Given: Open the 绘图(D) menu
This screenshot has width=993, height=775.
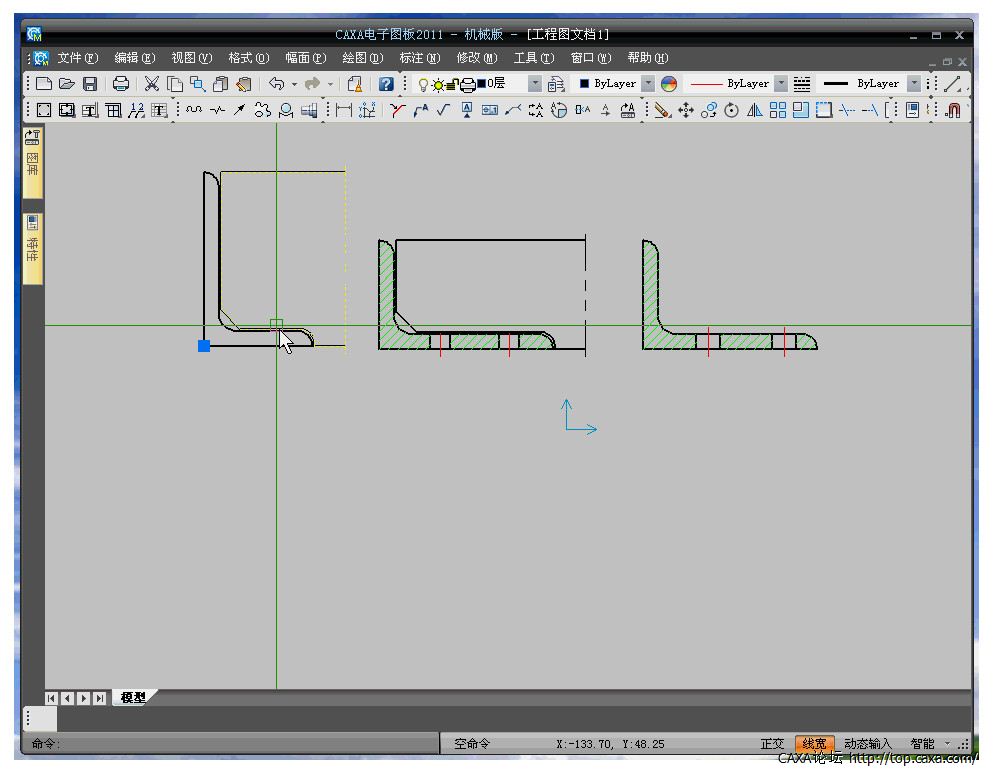Looking at the screenshot, I should coord(363,58).
